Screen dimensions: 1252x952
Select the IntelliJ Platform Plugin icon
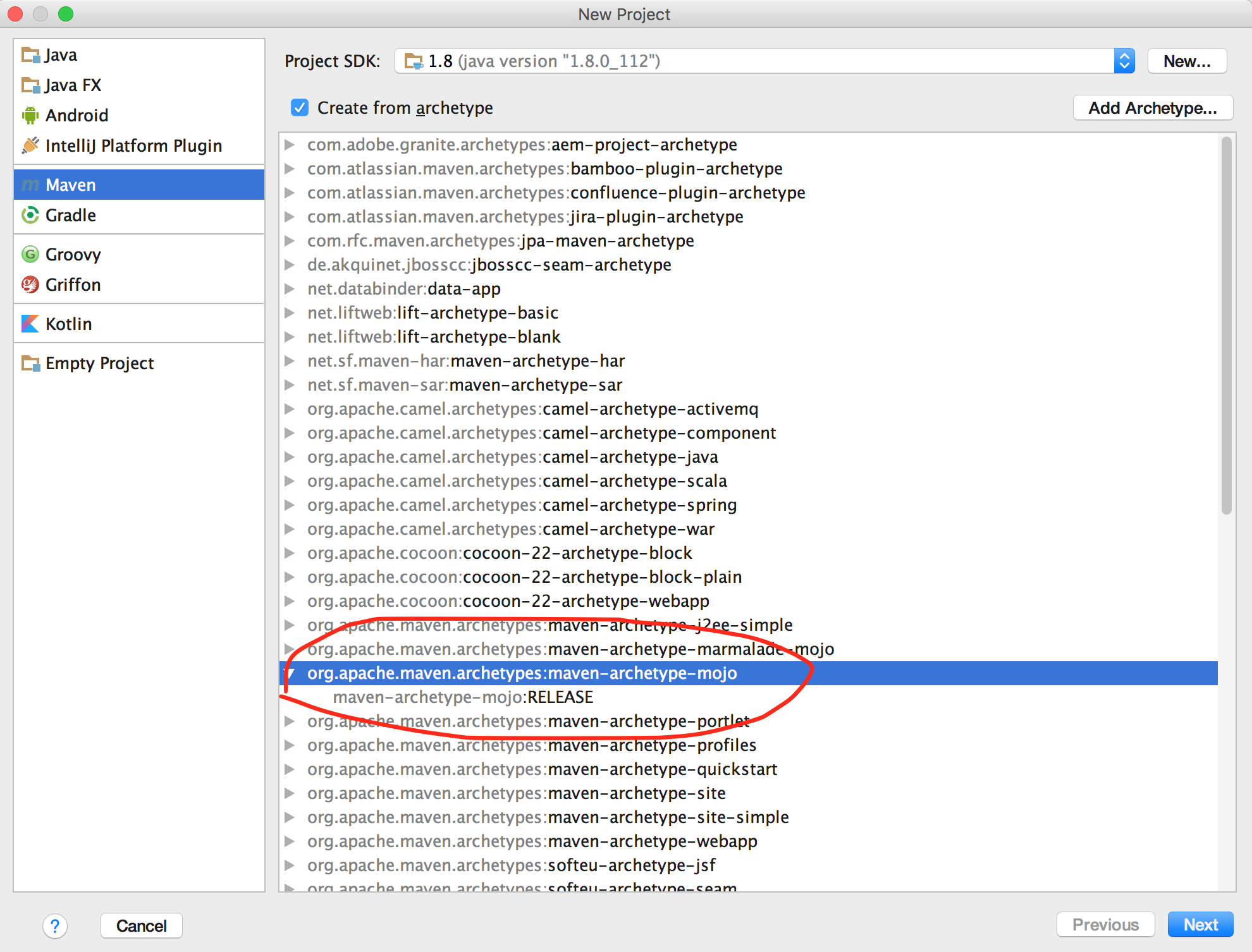point(27,145)
